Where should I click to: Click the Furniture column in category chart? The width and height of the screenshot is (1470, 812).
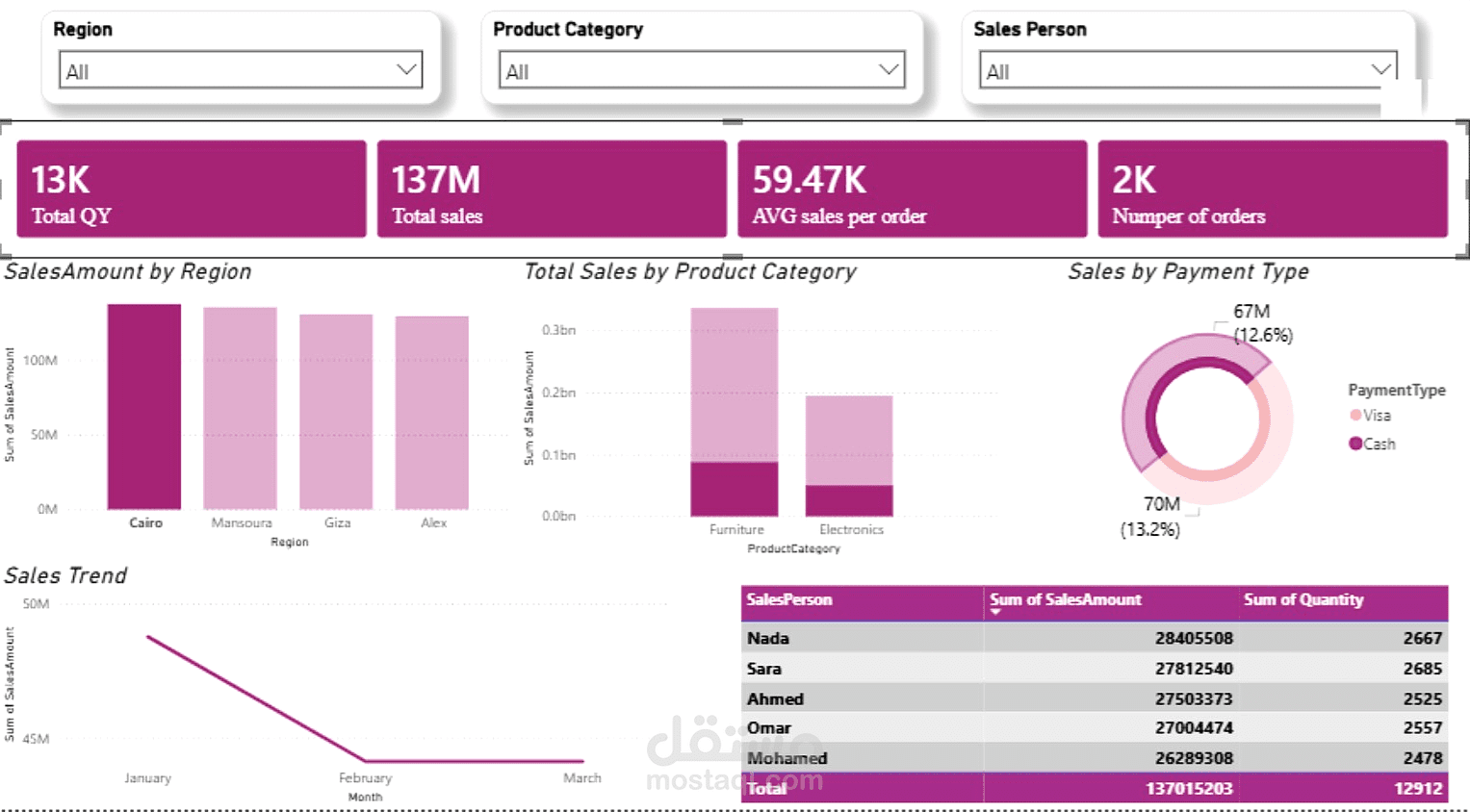click(x=735, y=412)
